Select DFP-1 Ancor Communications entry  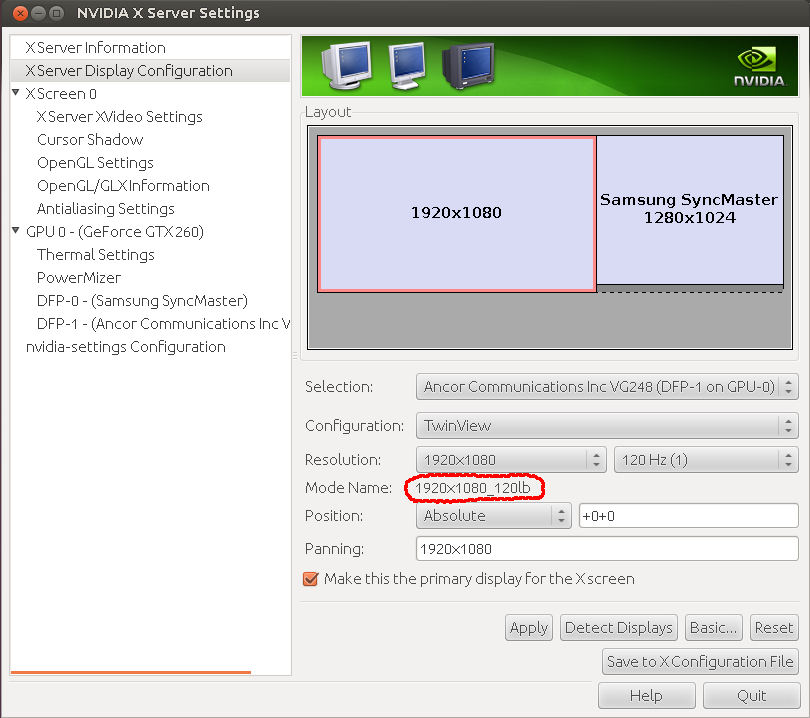coord(163,324)
